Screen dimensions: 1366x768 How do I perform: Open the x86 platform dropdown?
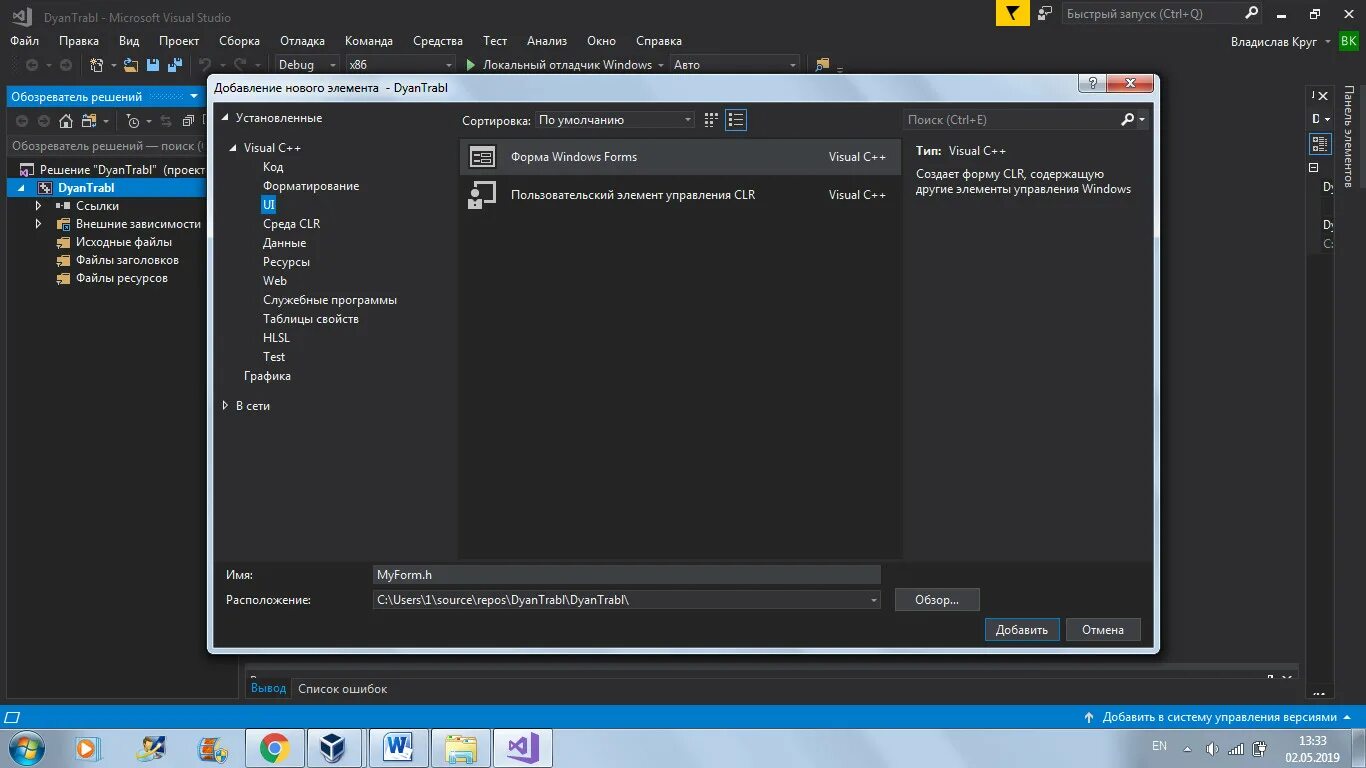399,65
